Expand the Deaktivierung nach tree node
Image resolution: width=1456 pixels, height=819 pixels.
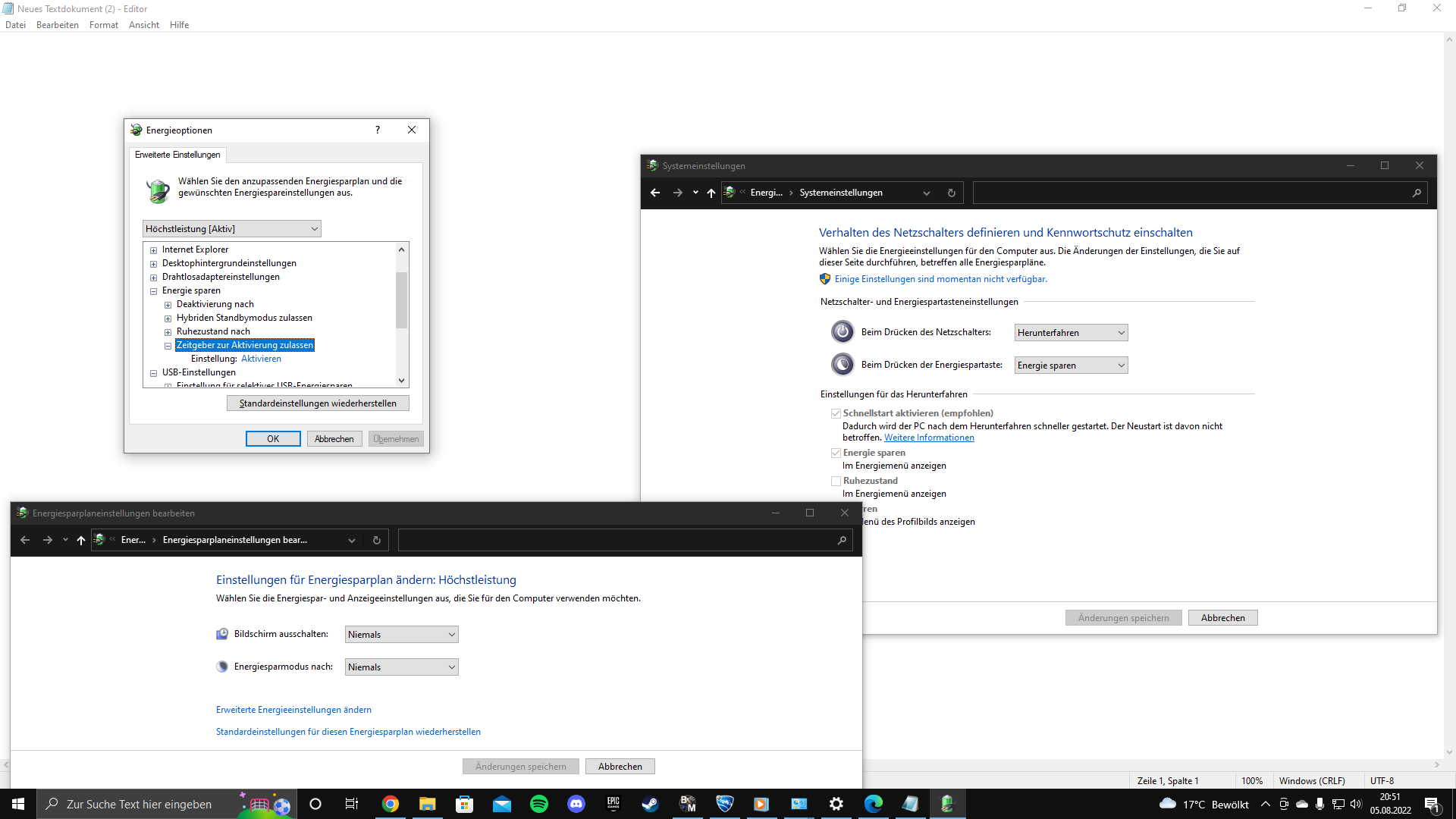point(168,304)
